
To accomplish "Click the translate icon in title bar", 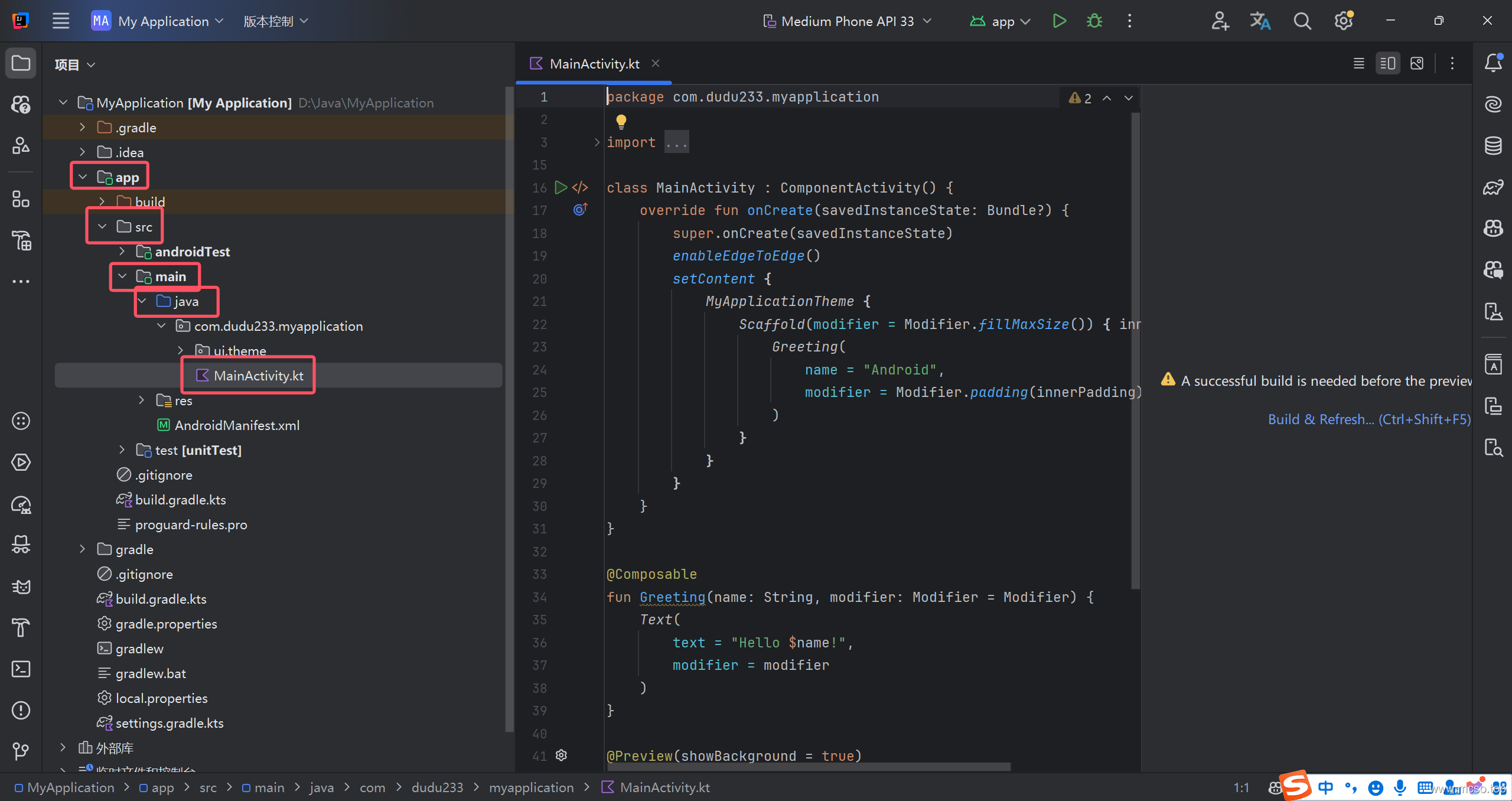I will pyautogui.click(x=1260, y=21).
